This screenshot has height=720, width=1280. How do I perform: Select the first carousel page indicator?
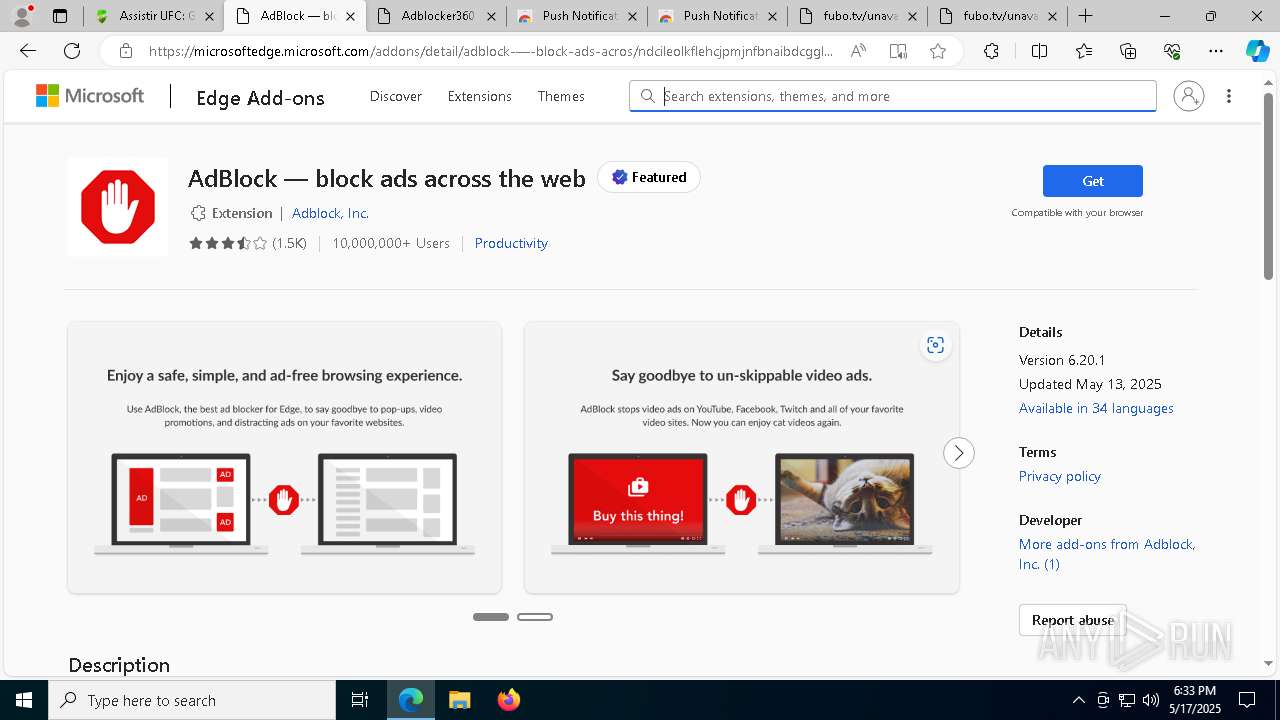click(x=491, y=617)
